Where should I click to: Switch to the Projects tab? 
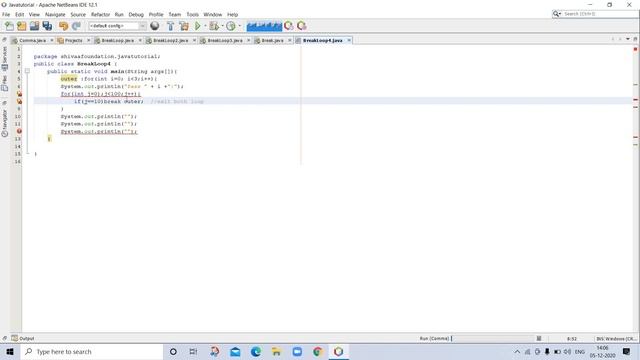(73, 40)
